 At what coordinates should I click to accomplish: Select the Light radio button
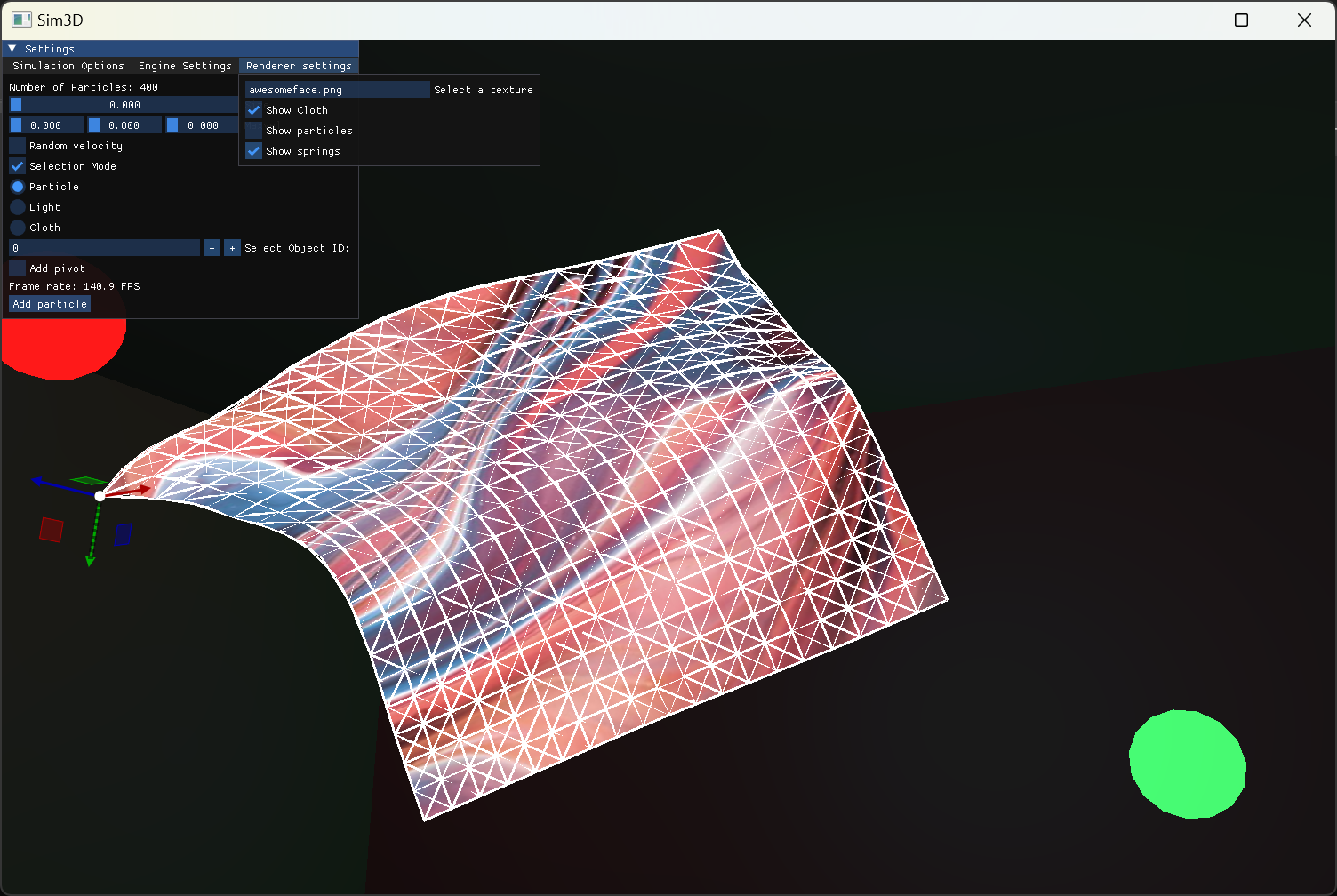pyautogui.click(x=18, y=207)
